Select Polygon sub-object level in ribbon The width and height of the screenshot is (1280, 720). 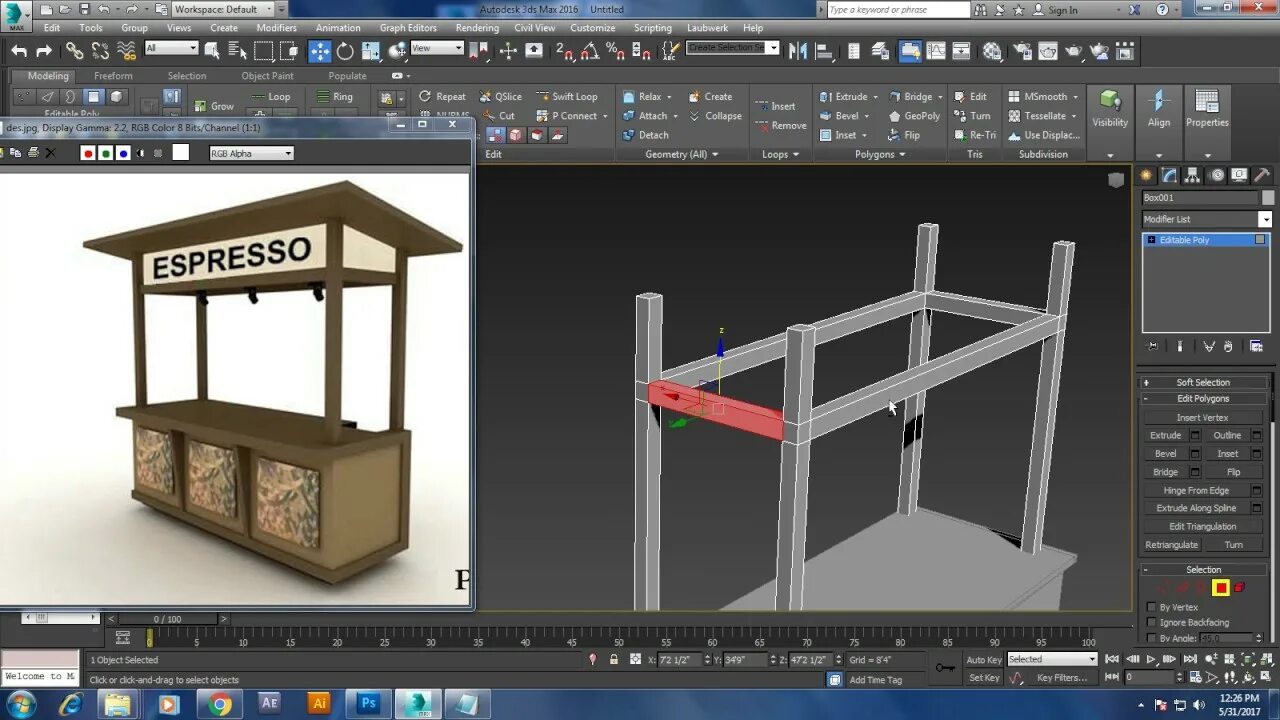[x=93, y=97]
